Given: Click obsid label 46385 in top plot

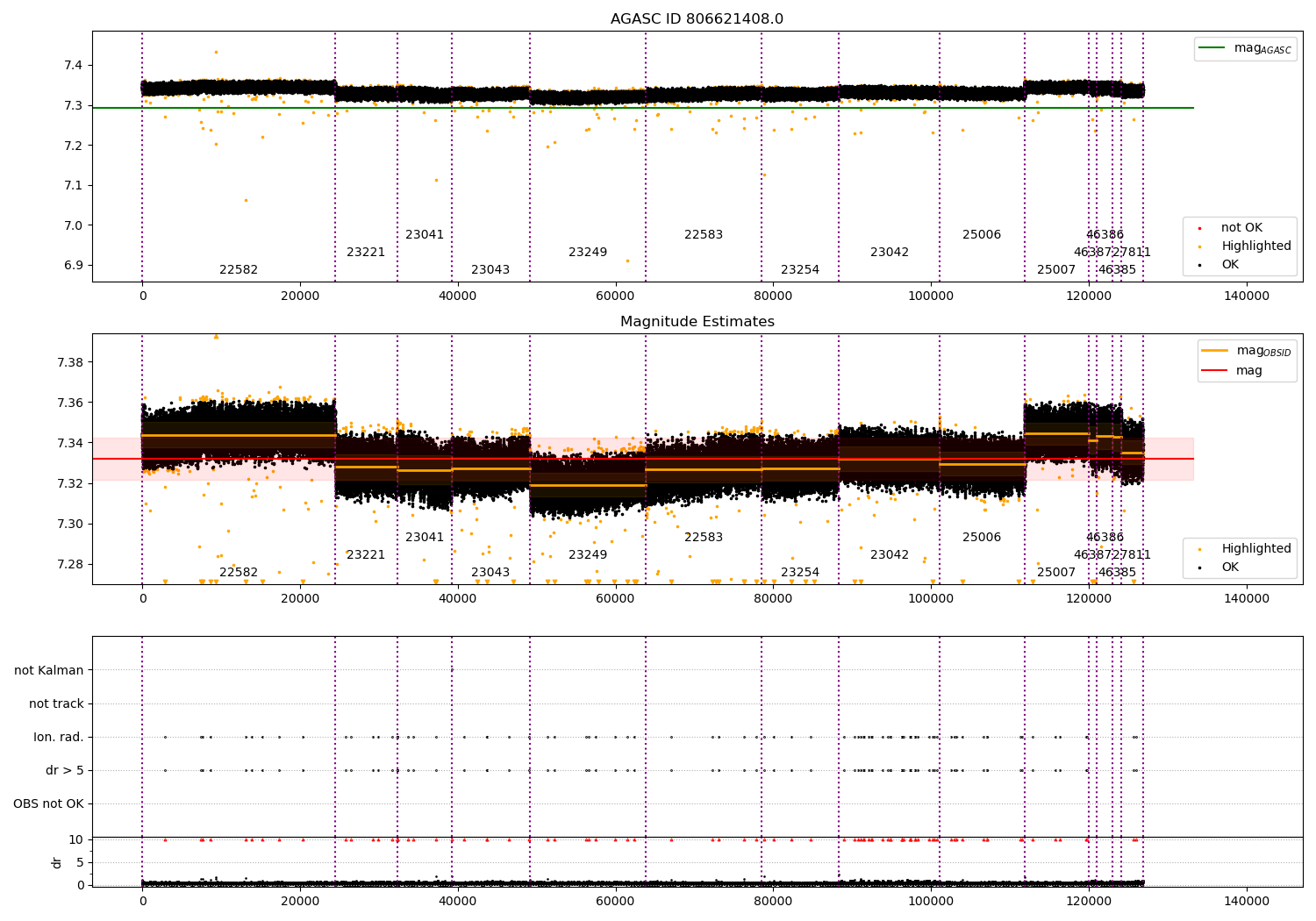Looking at the screenshot, I should pos(1117,270).
